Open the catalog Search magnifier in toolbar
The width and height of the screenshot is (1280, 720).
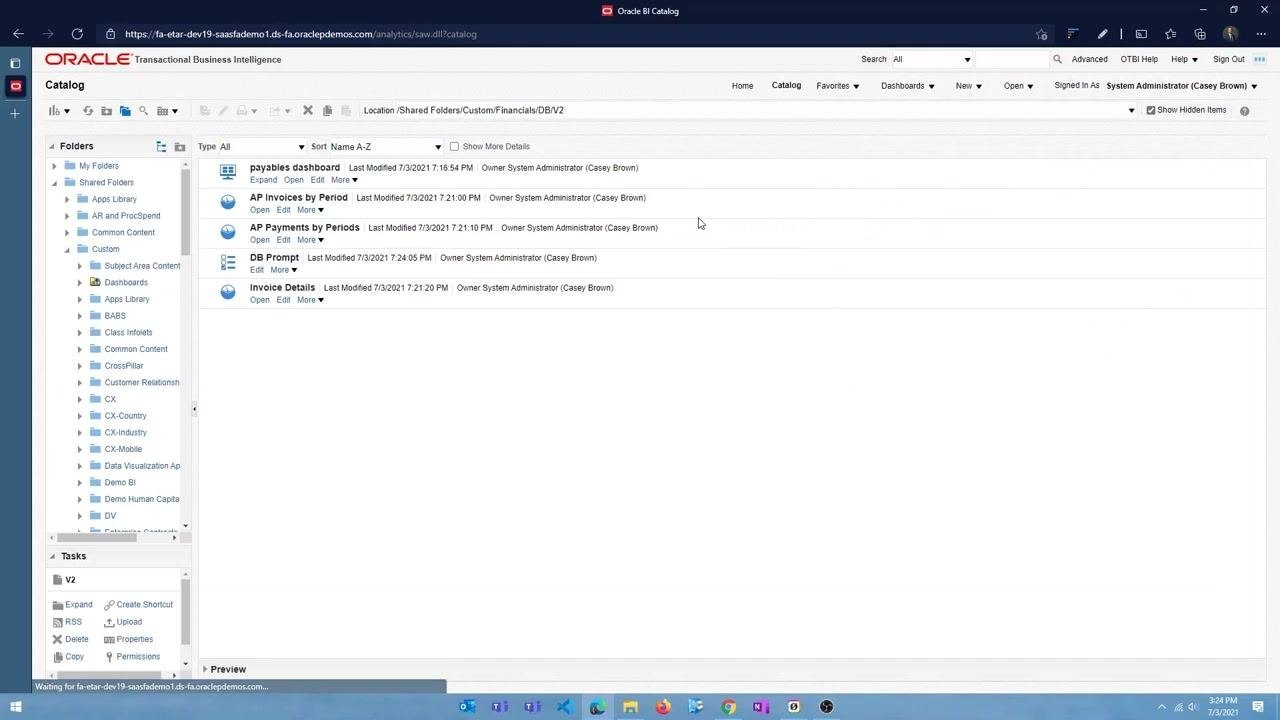click(143, 111)
